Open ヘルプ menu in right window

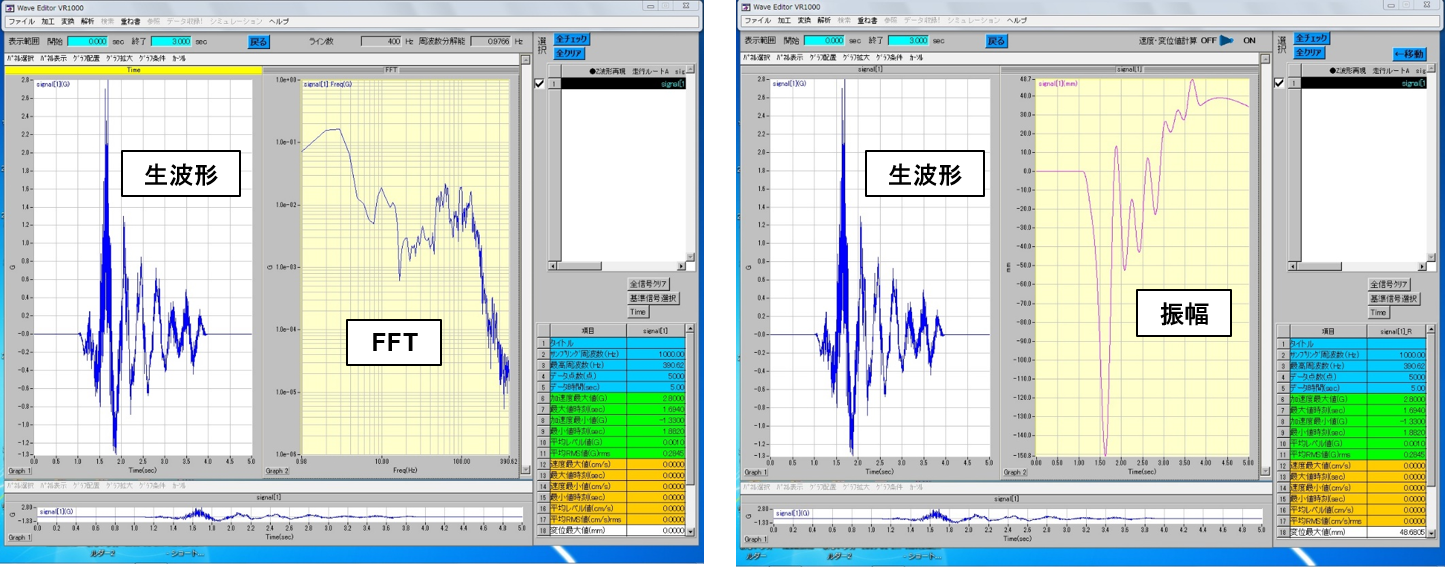coord(1016,20)
